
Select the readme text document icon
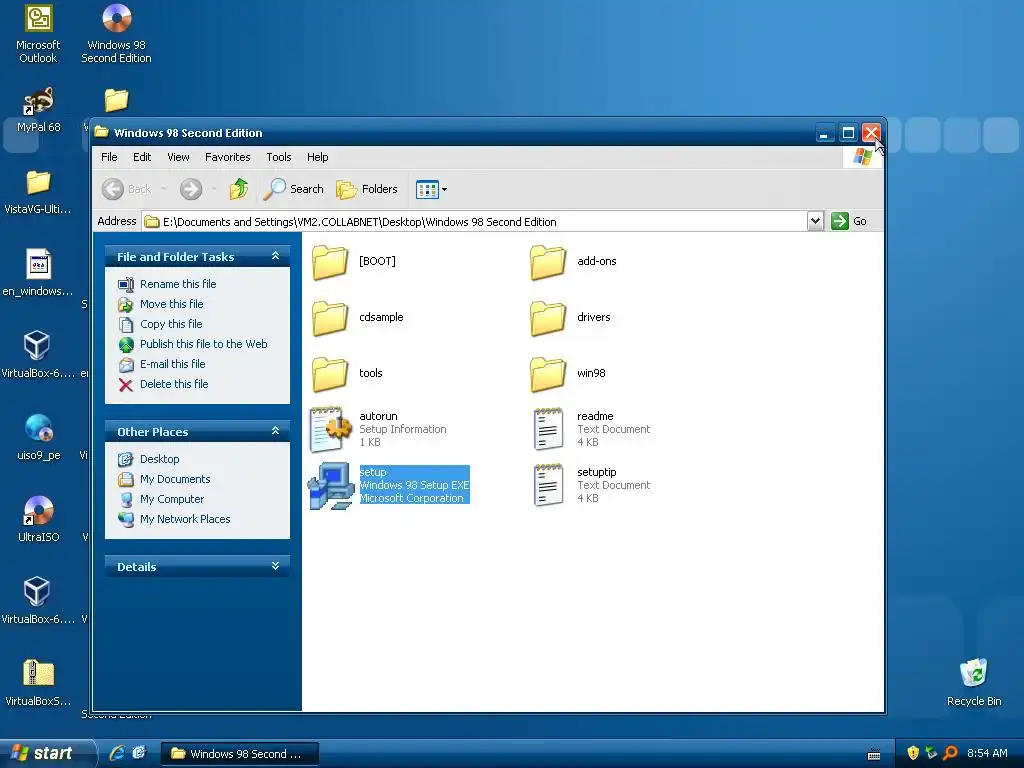(548, 429)
